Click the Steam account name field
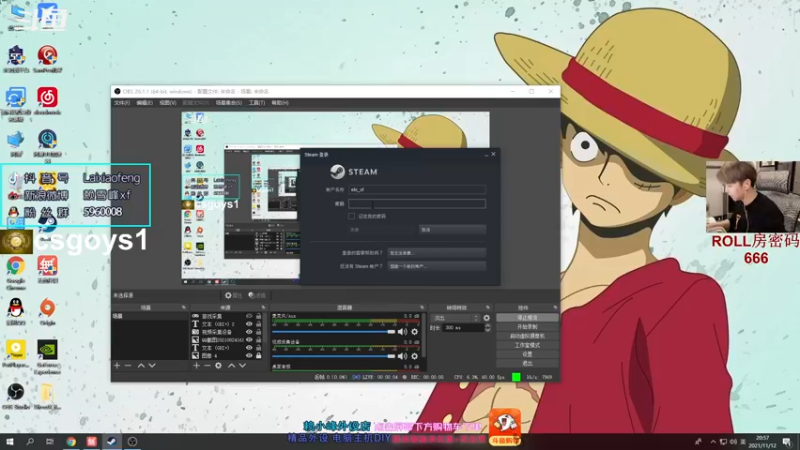The width and height of the screenshot is (800, 450). [x=417, y=190]
